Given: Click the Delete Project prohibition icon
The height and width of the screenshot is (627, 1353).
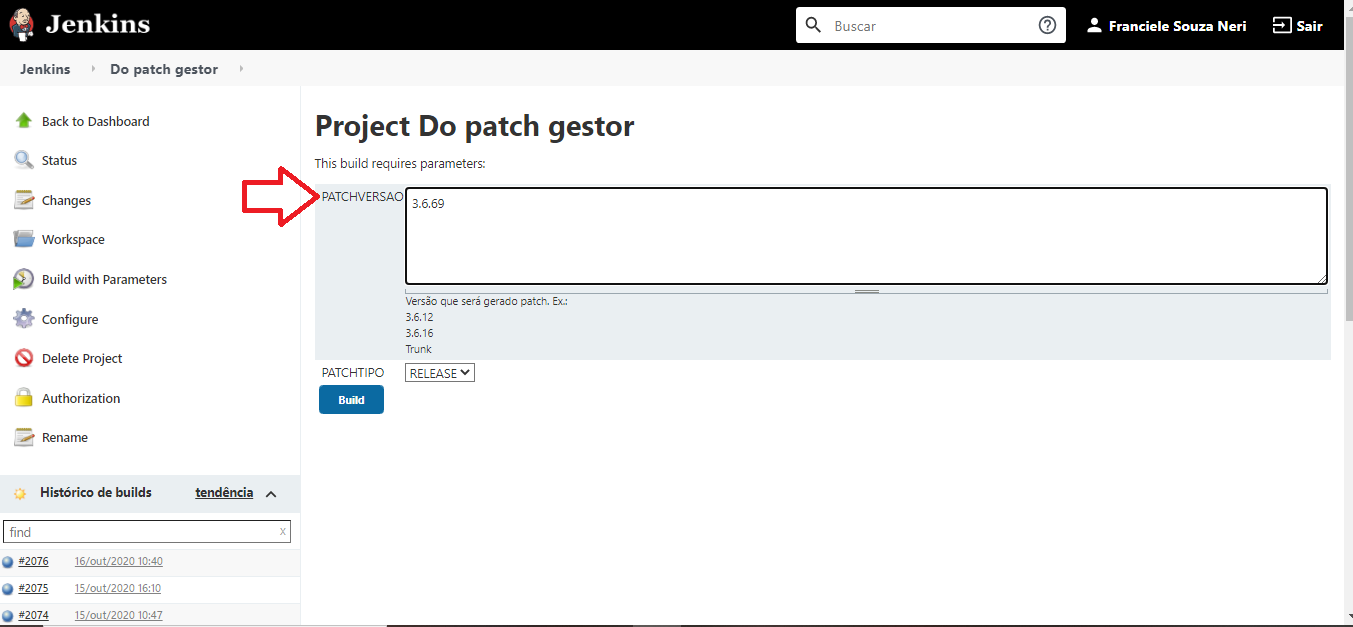Looking at the screenshot, I should tap(24, 358).
